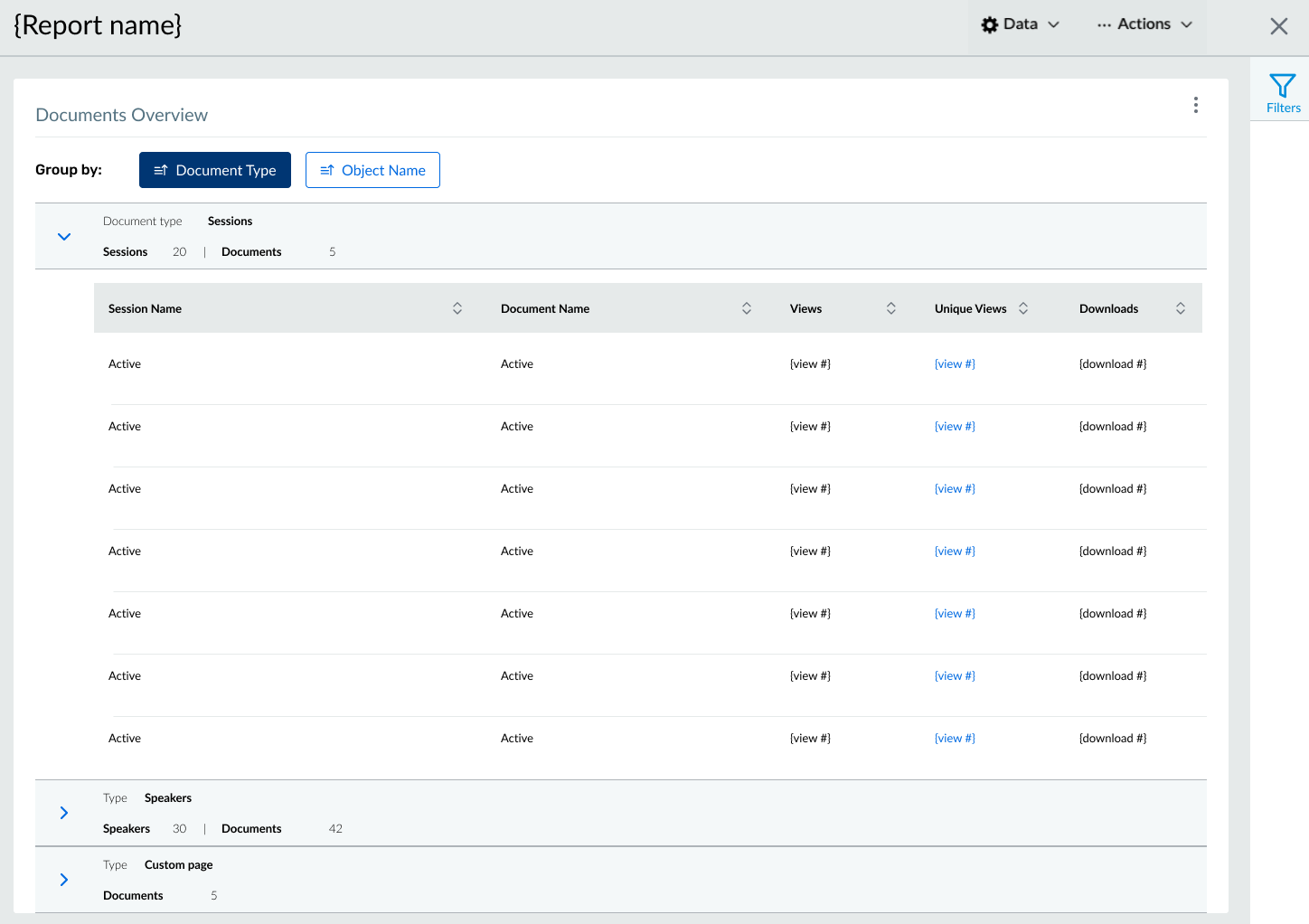Sort the Downloads column arrows
1309x924 pixels.
pyautogui.click(x=1181, y=308)
